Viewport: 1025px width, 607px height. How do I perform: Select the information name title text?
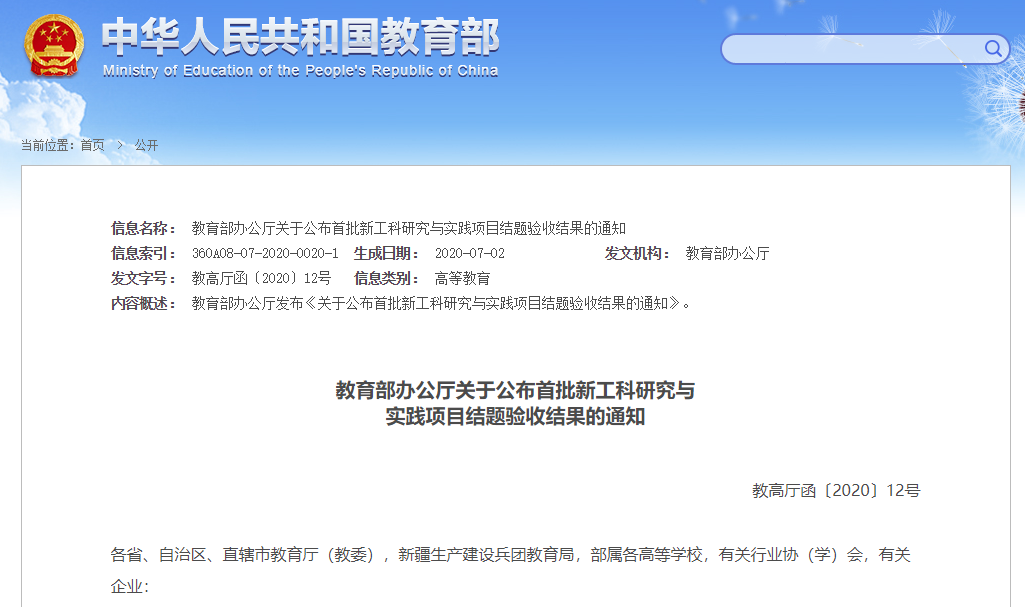(409, 228)
